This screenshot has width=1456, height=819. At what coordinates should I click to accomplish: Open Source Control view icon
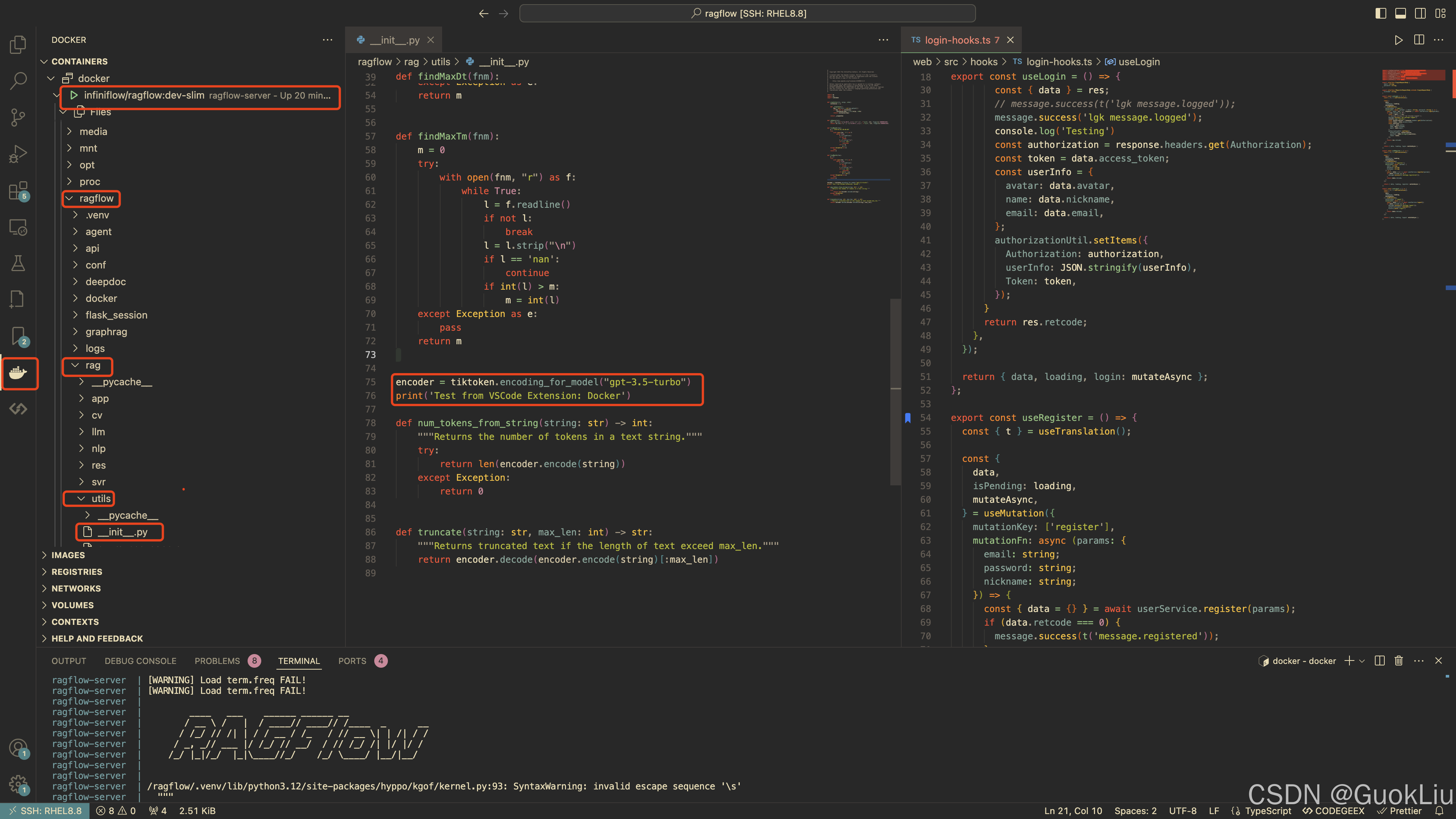click(18, 117)
